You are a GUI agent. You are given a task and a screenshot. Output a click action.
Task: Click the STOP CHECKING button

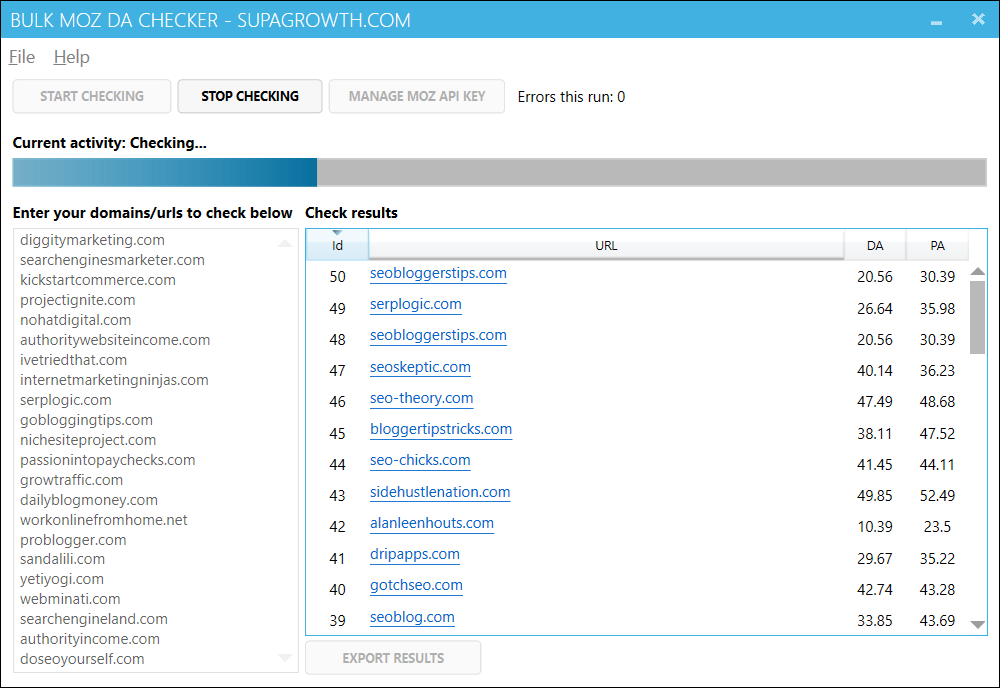point(250,96)
